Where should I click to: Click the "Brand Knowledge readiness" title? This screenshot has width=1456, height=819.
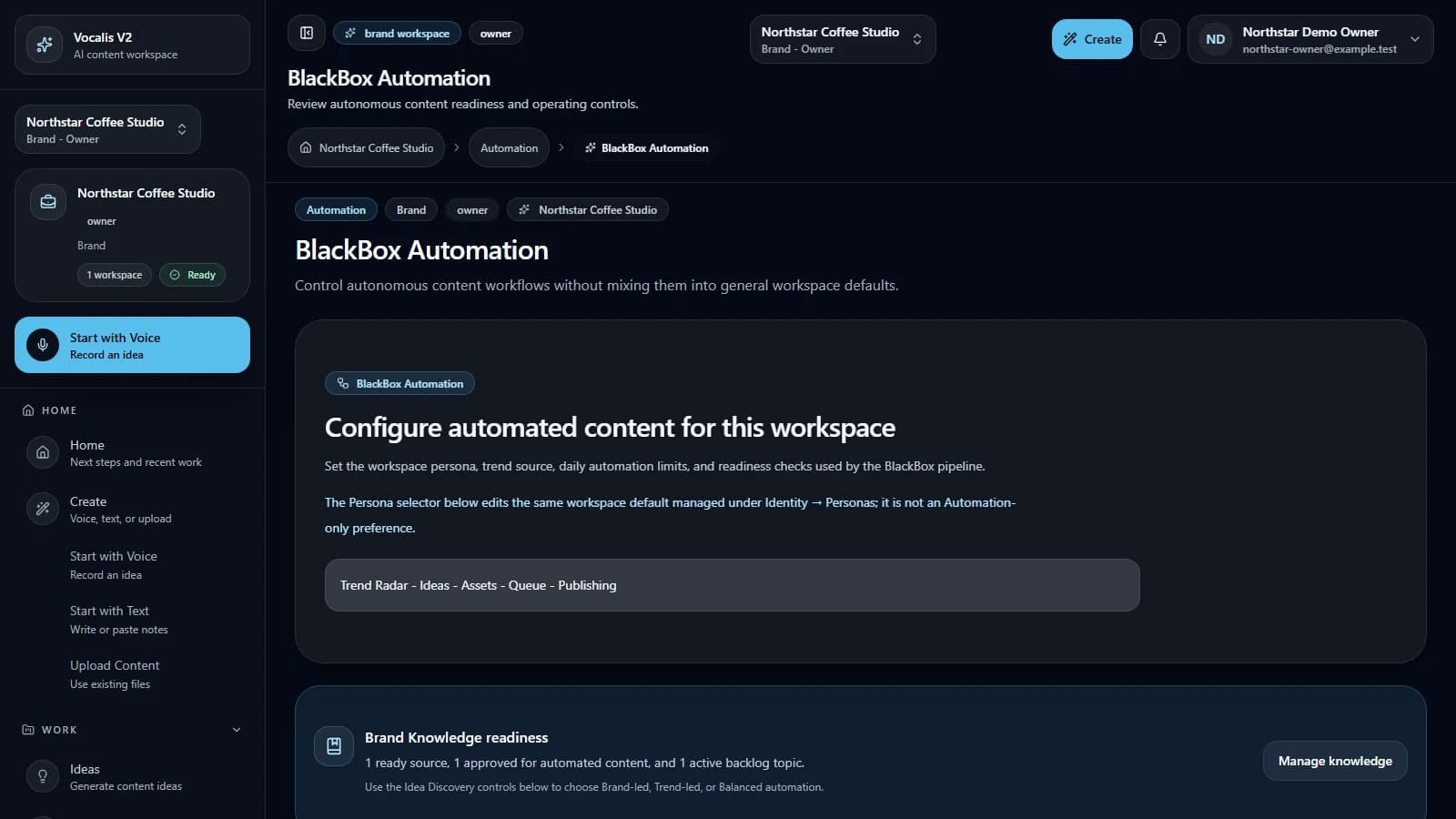pos(457,737)
